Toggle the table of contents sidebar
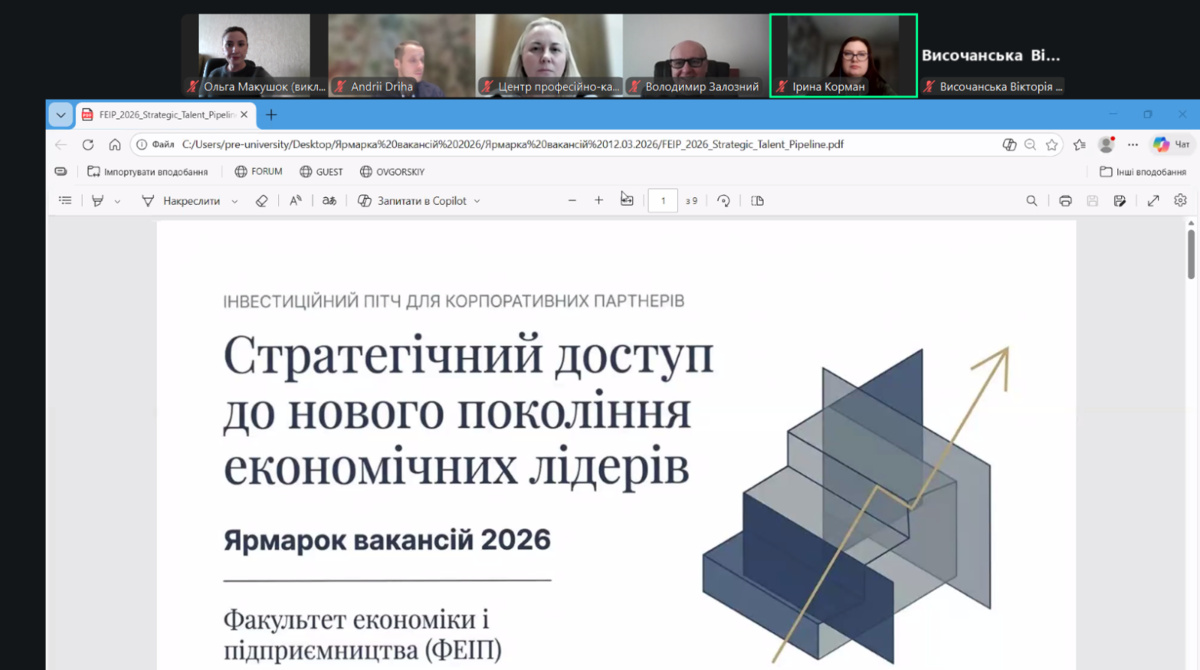The width and height of the screenshot is (1200, 670). click(65, 201)
